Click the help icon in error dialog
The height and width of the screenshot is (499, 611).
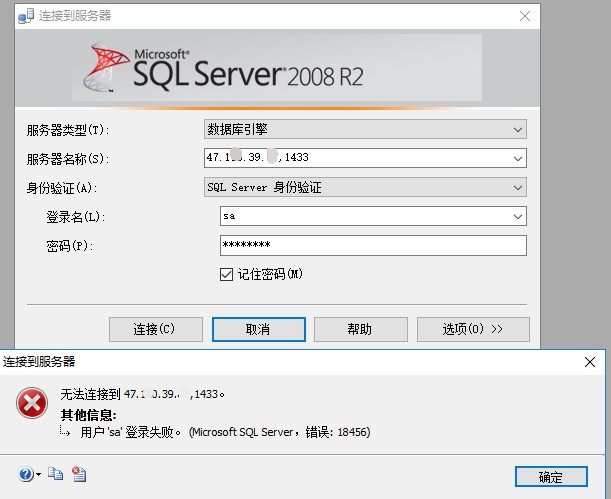pos(26,474)
